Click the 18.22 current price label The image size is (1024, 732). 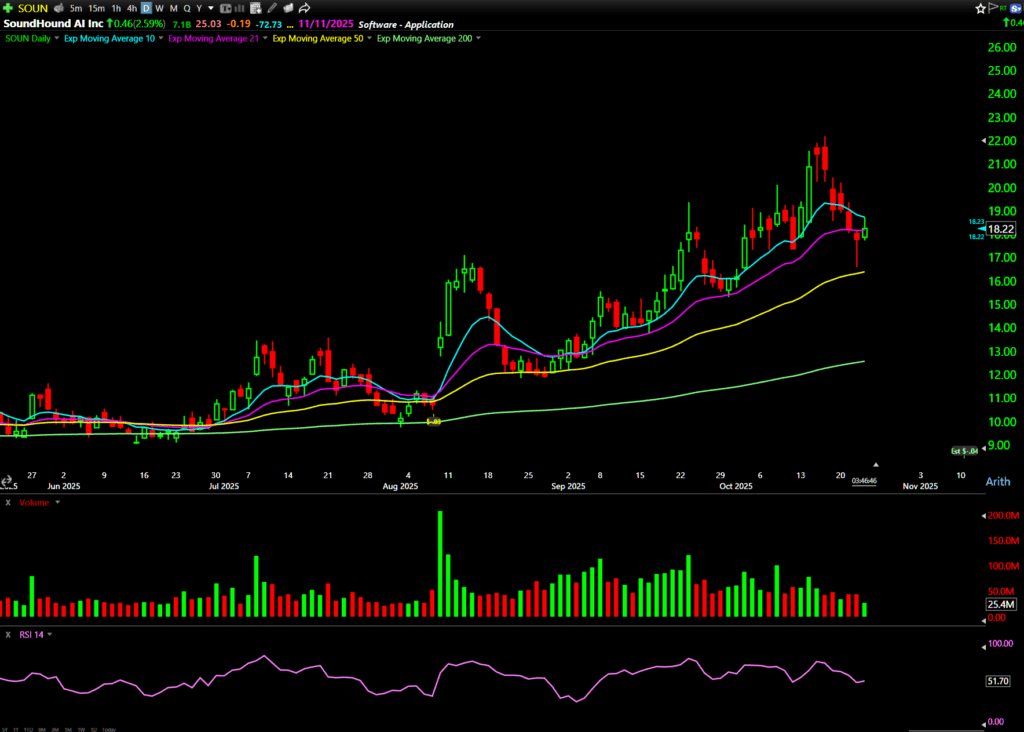pos(1001,229)
